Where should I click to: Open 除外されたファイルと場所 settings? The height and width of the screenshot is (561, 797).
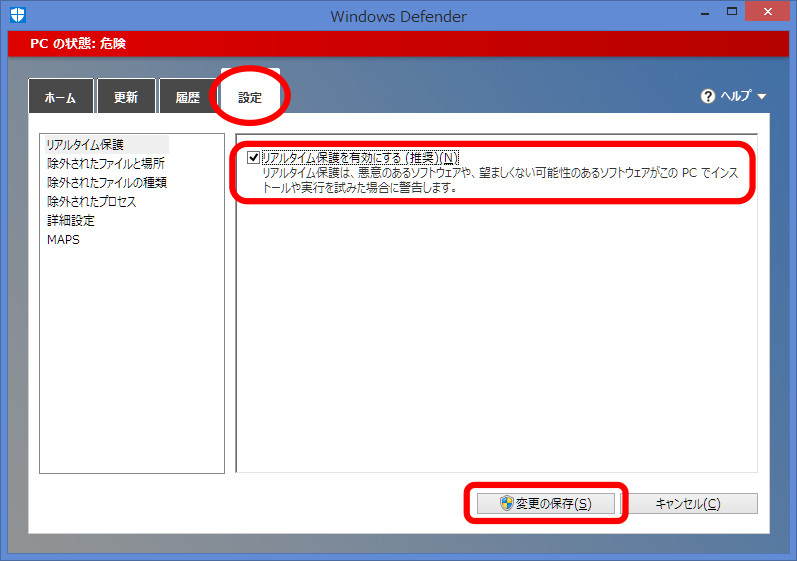pyautogui.click(x=106, y=164)
